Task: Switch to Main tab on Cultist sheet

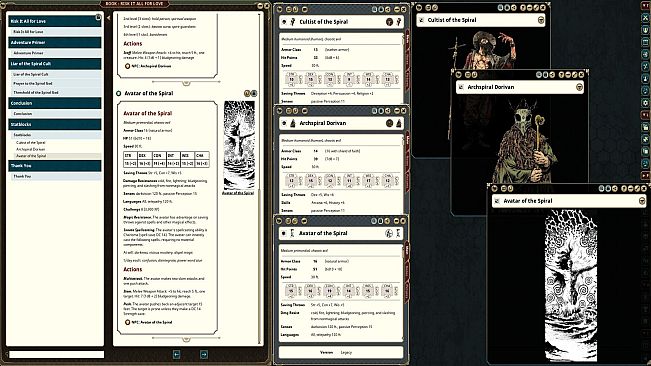Action: [407, 40]
